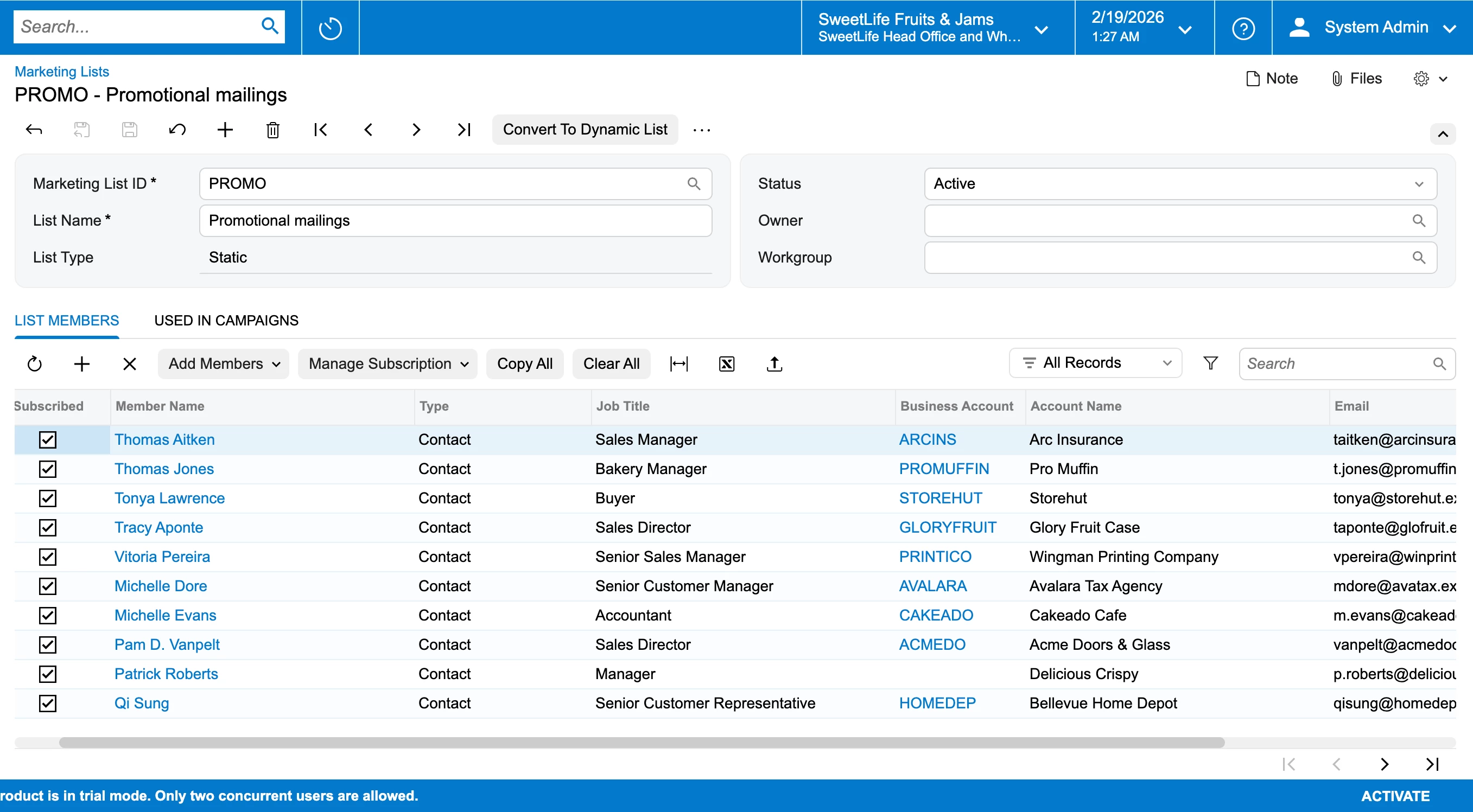Uncheck Subscribed for Thomas Jones

[x=47, y=469]
